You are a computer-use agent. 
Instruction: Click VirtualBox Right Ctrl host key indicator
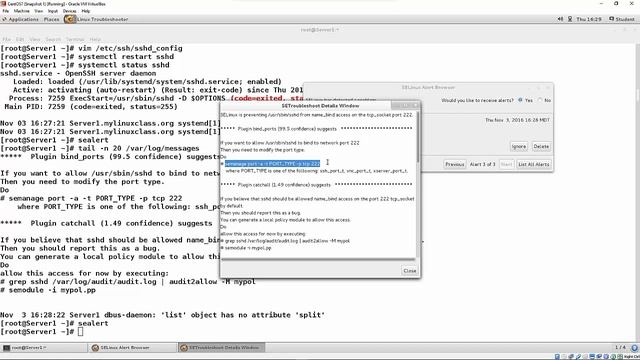pyautogui.click(x=632, y=357)
